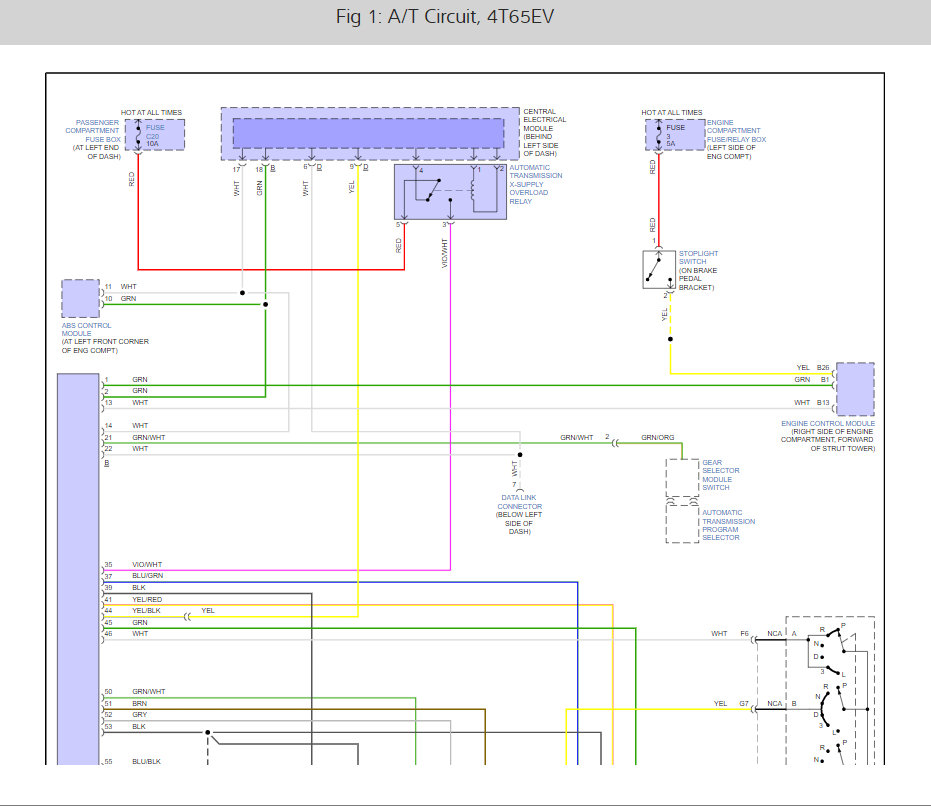Click the automatic transmission program selector box
931x806 pixels.
click(x=682, y=523)
